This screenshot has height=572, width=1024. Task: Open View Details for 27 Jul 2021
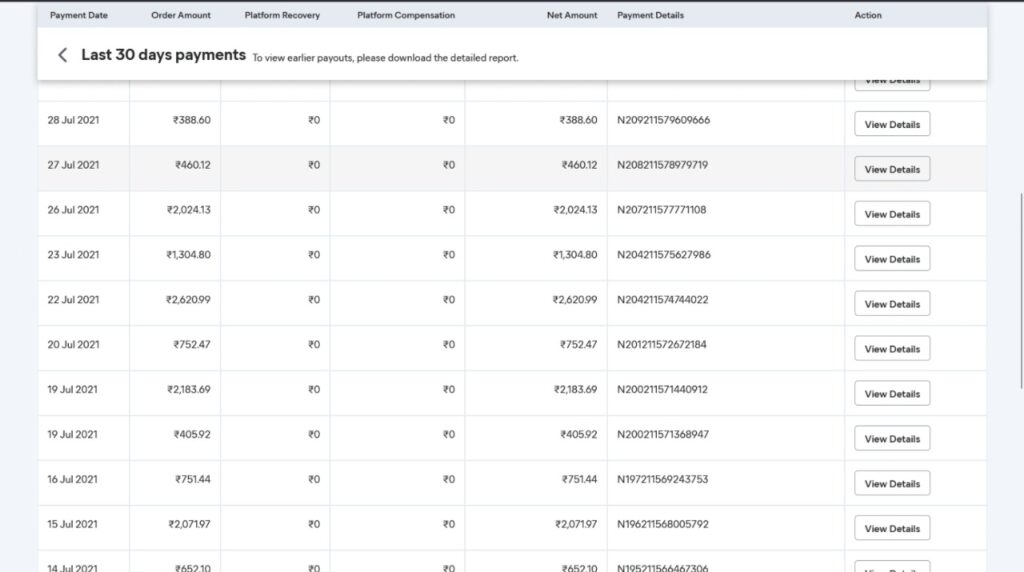tap(892, 169)
